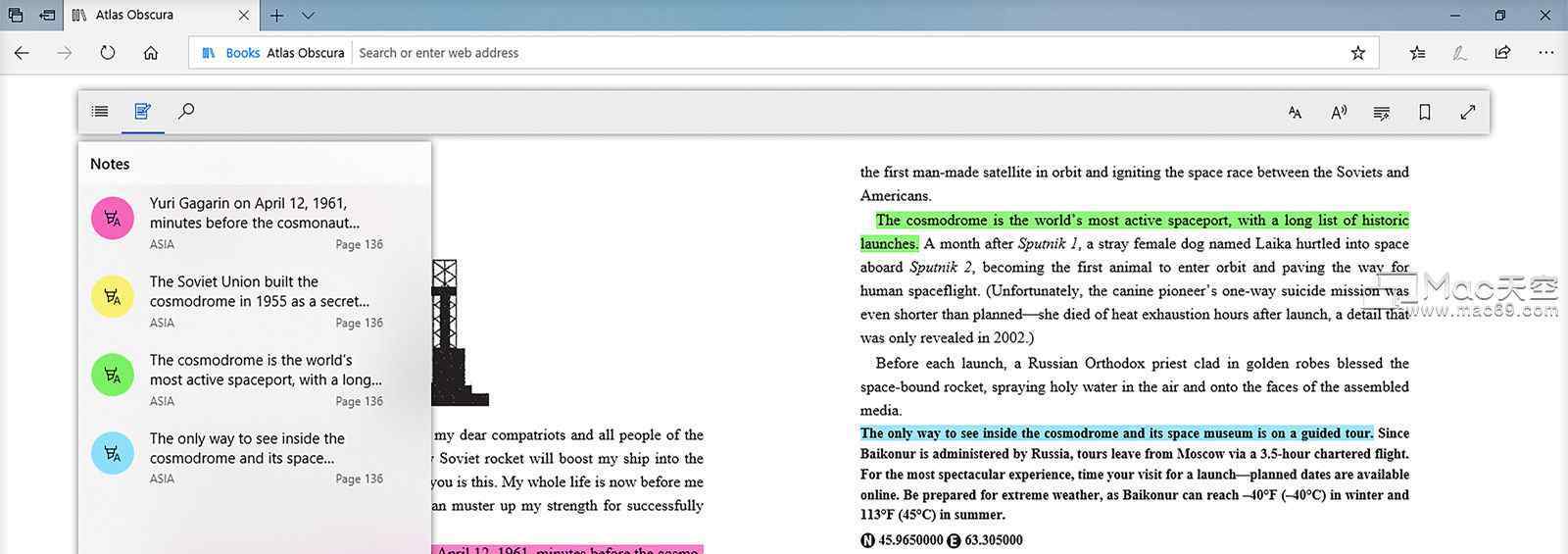Add web notes with the pen icon
Image resolution: width=1568 pixels, height=554 pixels.
[1460, 53]
